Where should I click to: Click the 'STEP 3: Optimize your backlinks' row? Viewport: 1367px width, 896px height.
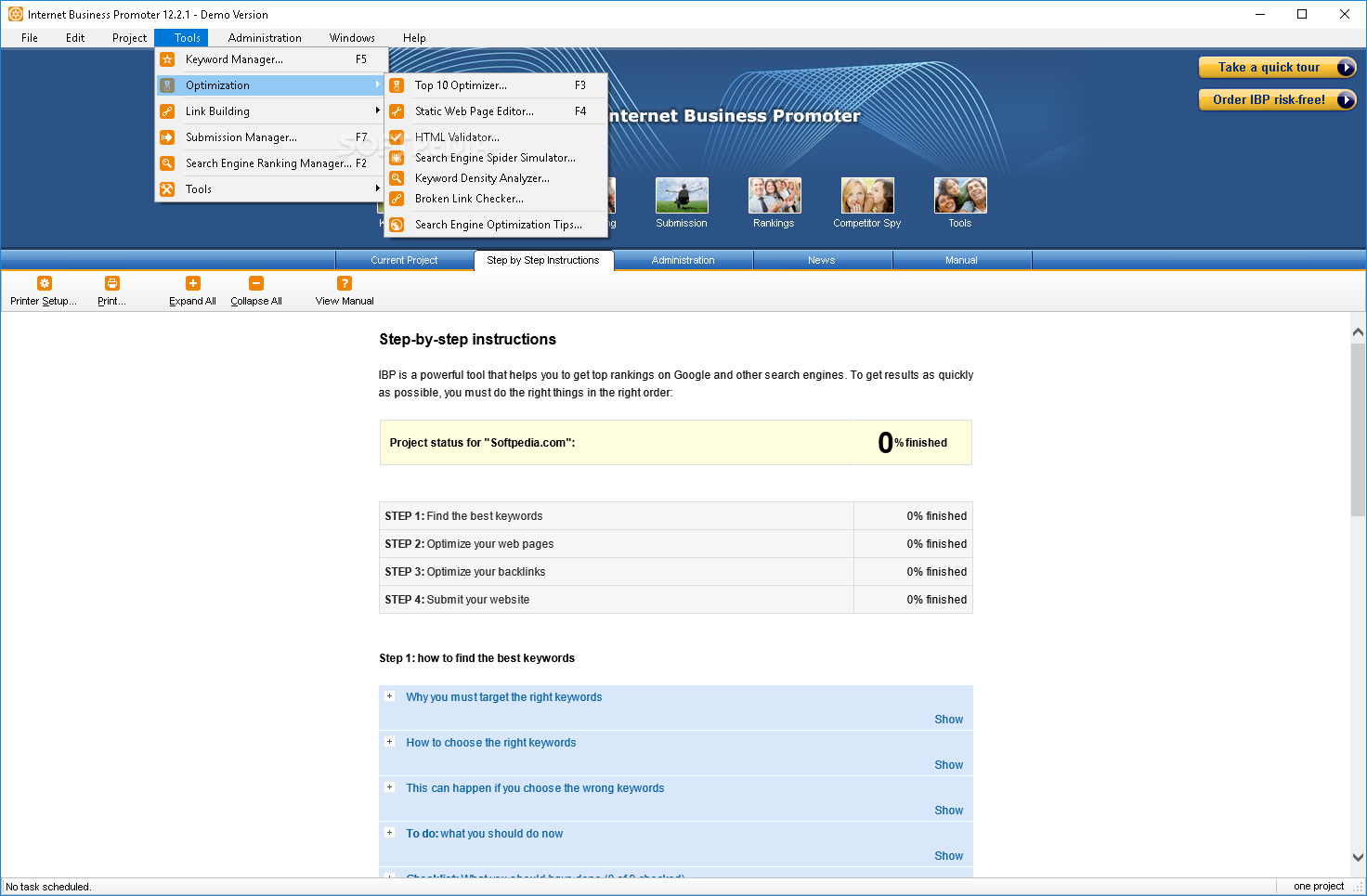point(676,572)
